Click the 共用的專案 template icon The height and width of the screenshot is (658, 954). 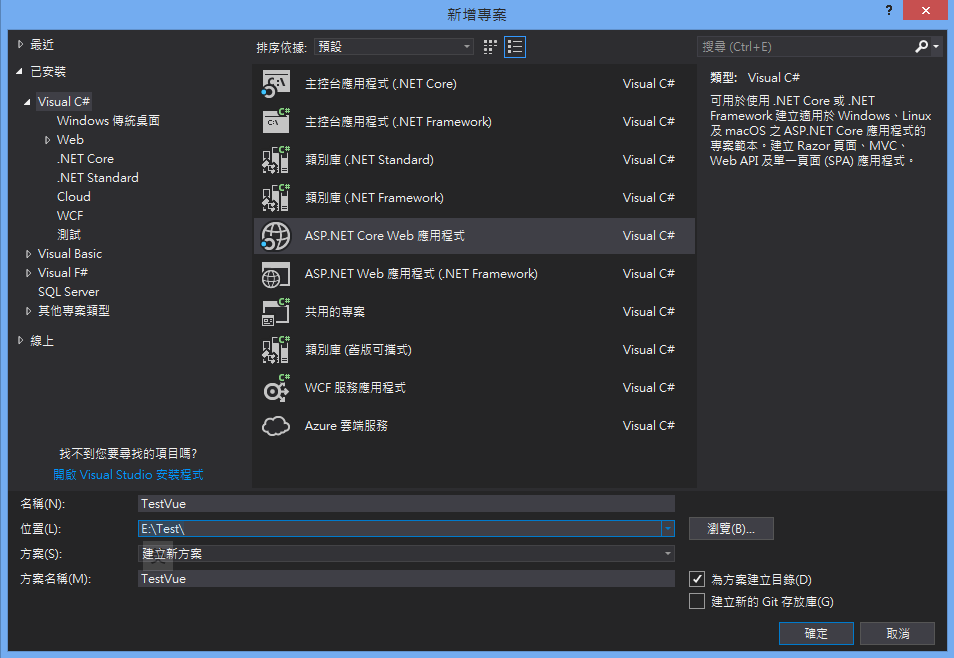(276, 312)
